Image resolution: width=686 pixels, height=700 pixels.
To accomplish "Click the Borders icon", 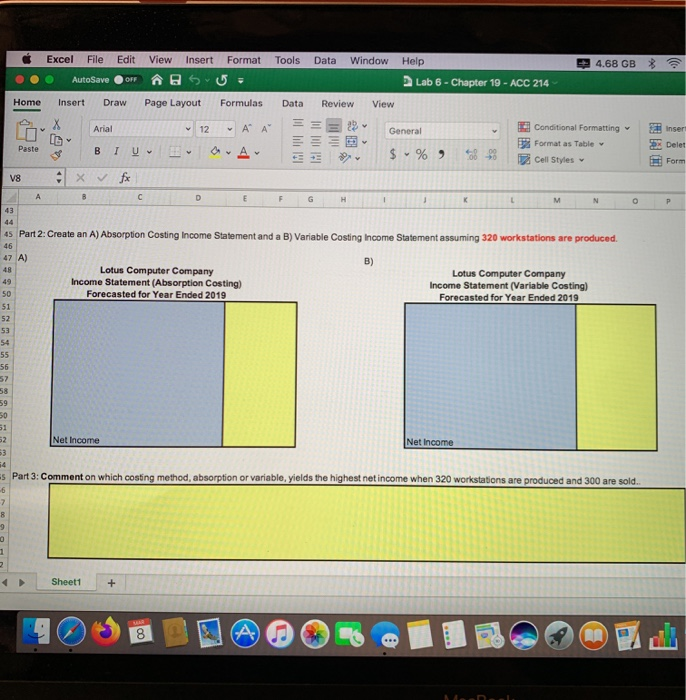I will (175, 152).
